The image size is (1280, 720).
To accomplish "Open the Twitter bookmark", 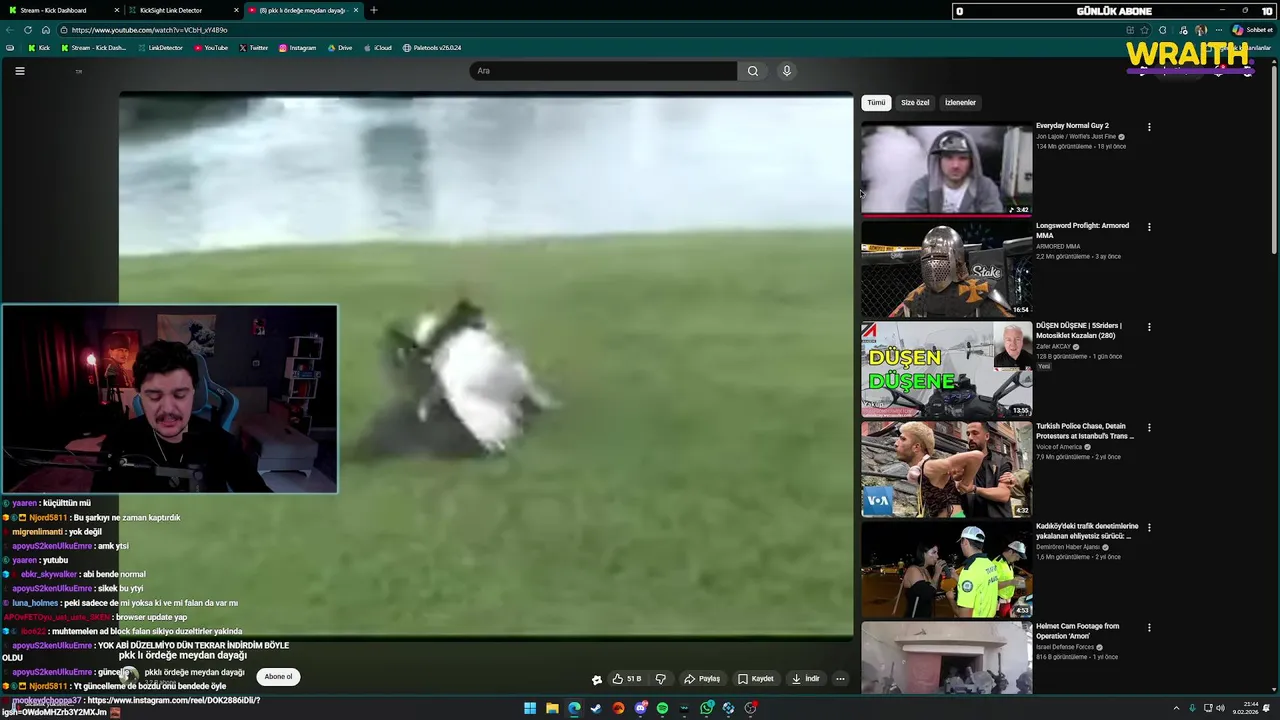I will click(x=254, y=48).
